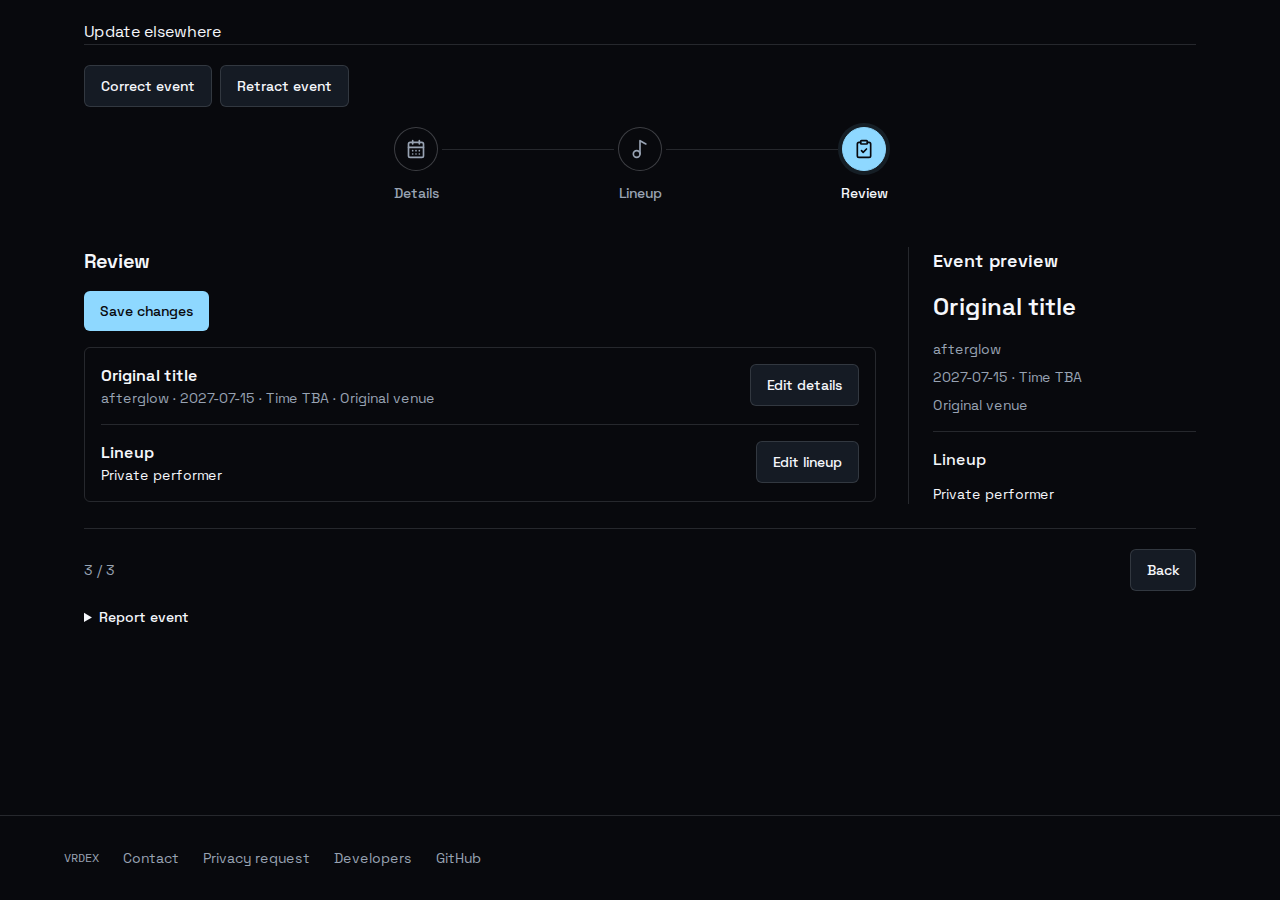1280x900 pixels.
Task: Open the Developers footer link
Action: coord(373,858)
